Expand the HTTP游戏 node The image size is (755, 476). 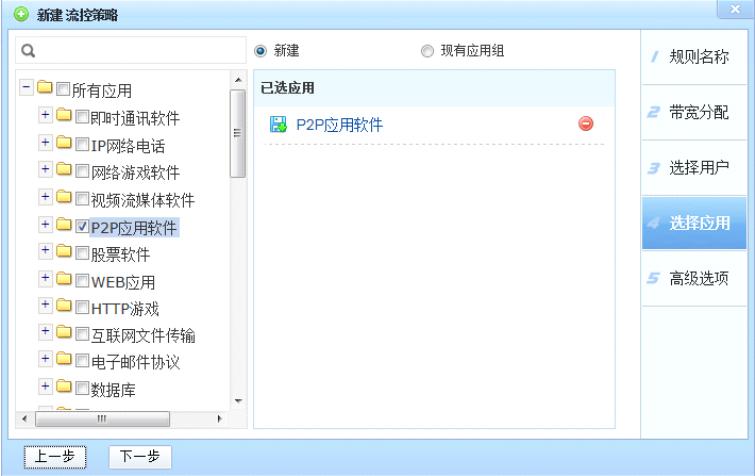(45, 305)
